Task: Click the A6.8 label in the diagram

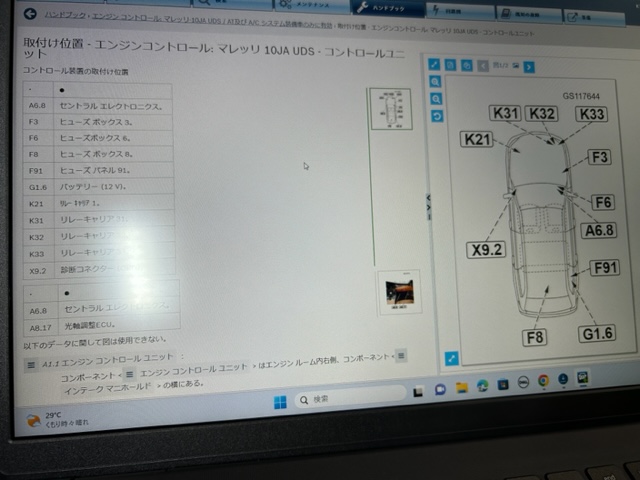Action: 599,231
